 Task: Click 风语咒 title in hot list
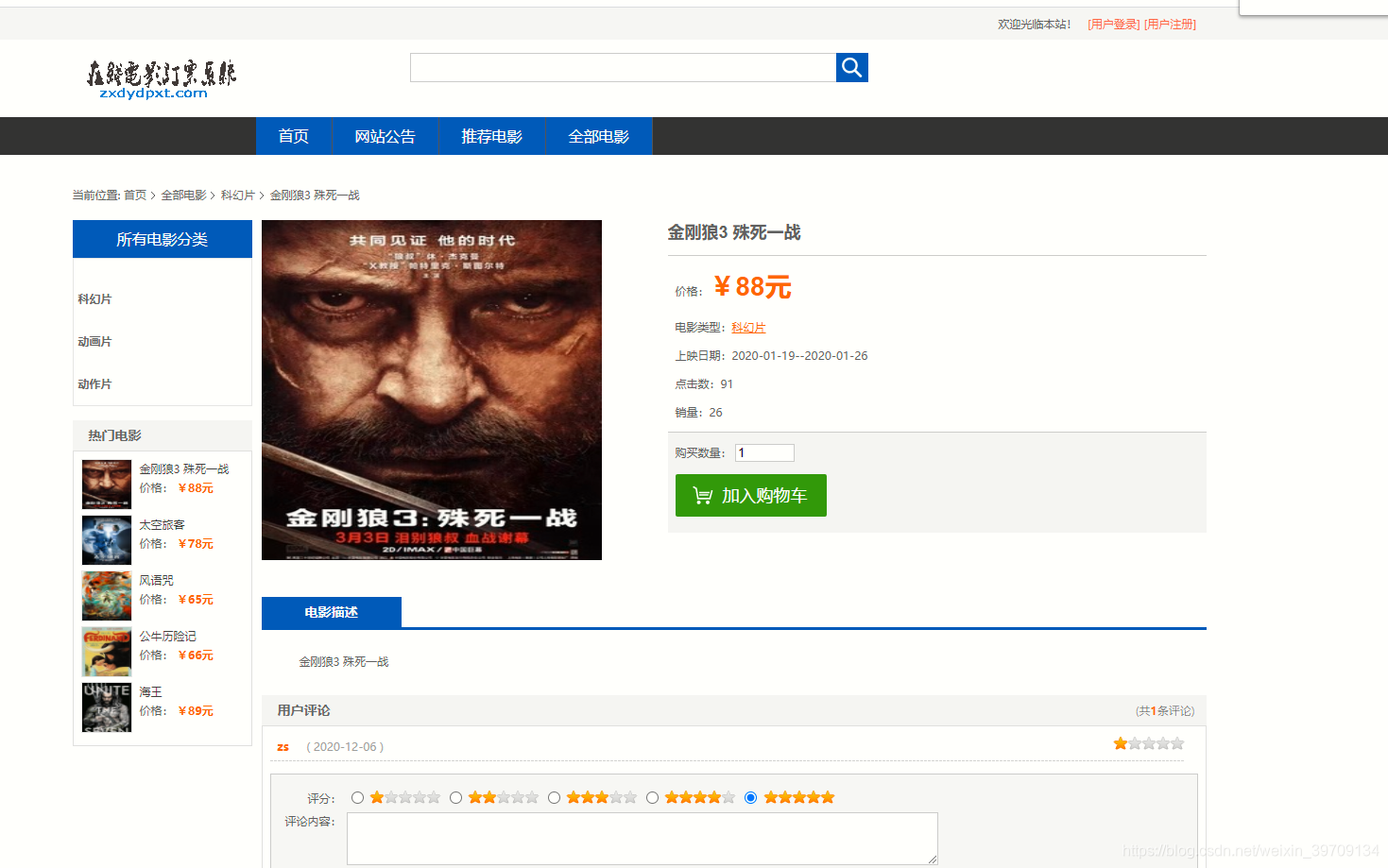click(157, 581)
